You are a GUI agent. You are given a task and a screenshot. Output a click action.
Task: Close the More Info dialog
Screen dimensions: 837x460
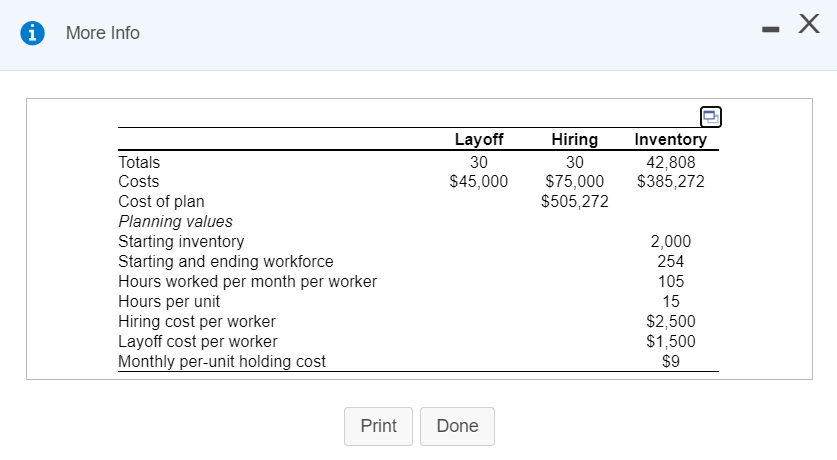(x=809, y=24)
